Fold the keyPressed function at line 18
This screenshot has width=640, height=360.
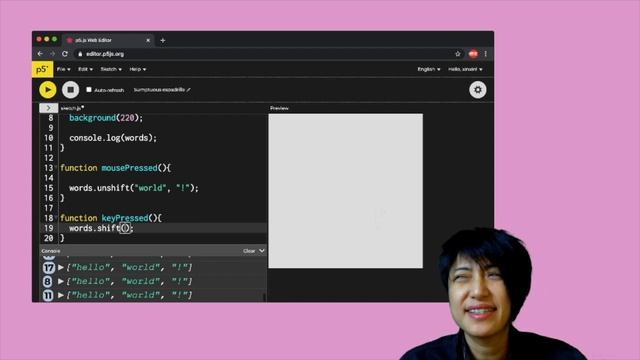[57, 218]
